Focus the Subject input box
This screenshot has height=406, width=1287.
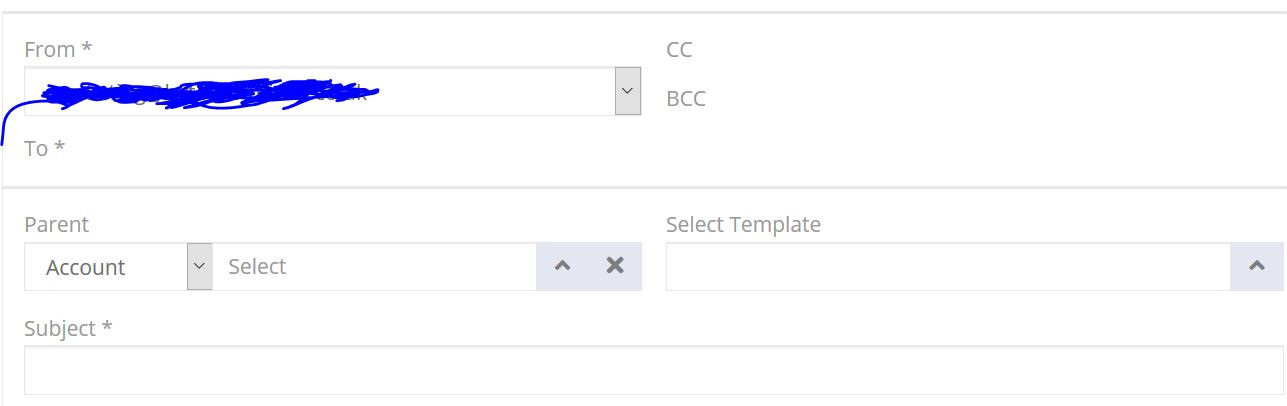tap(653, 370)
